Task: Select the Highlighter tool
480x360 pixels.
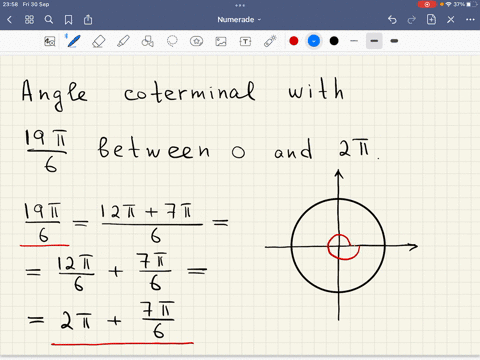Action: [x=123, y=41]
